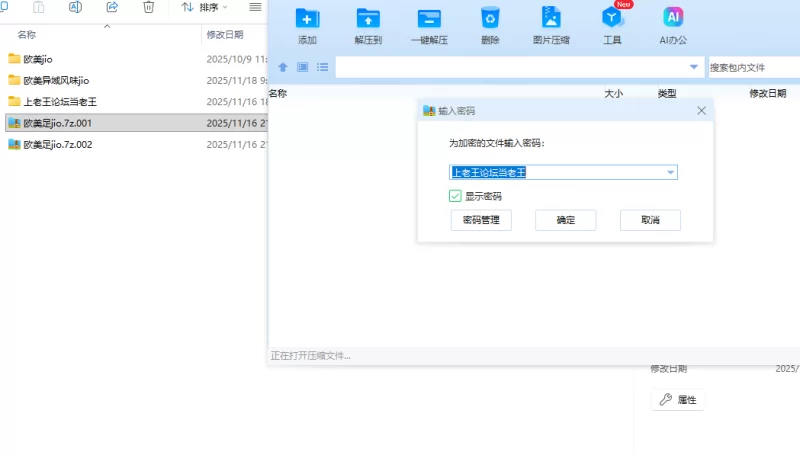Click the rename icon in Explorer toolbar
This screenshot has width=800, height=455.
click(75, 7)
